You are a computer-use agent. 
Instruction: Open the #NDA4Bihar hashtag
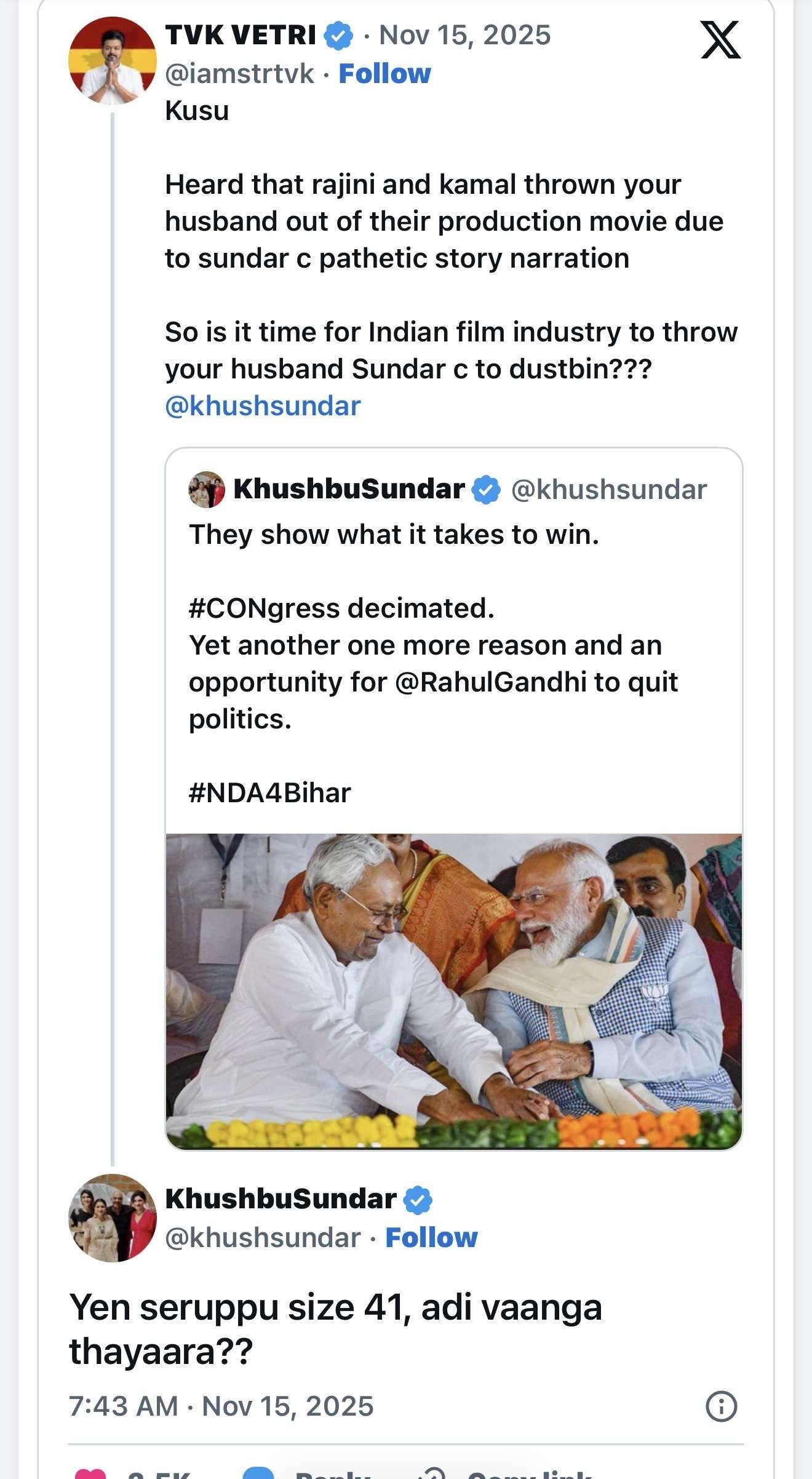coord(269,793)
